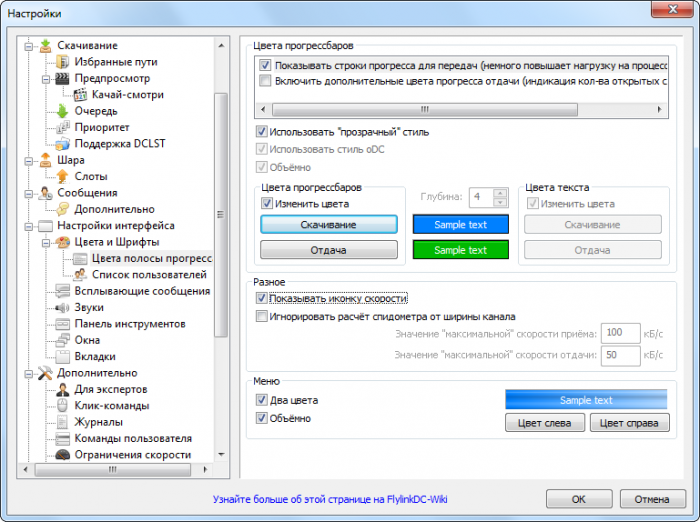Screen dimensions: 700x522
Task: Click the blue Sample text swatch
Action: (x=461, y=224)
